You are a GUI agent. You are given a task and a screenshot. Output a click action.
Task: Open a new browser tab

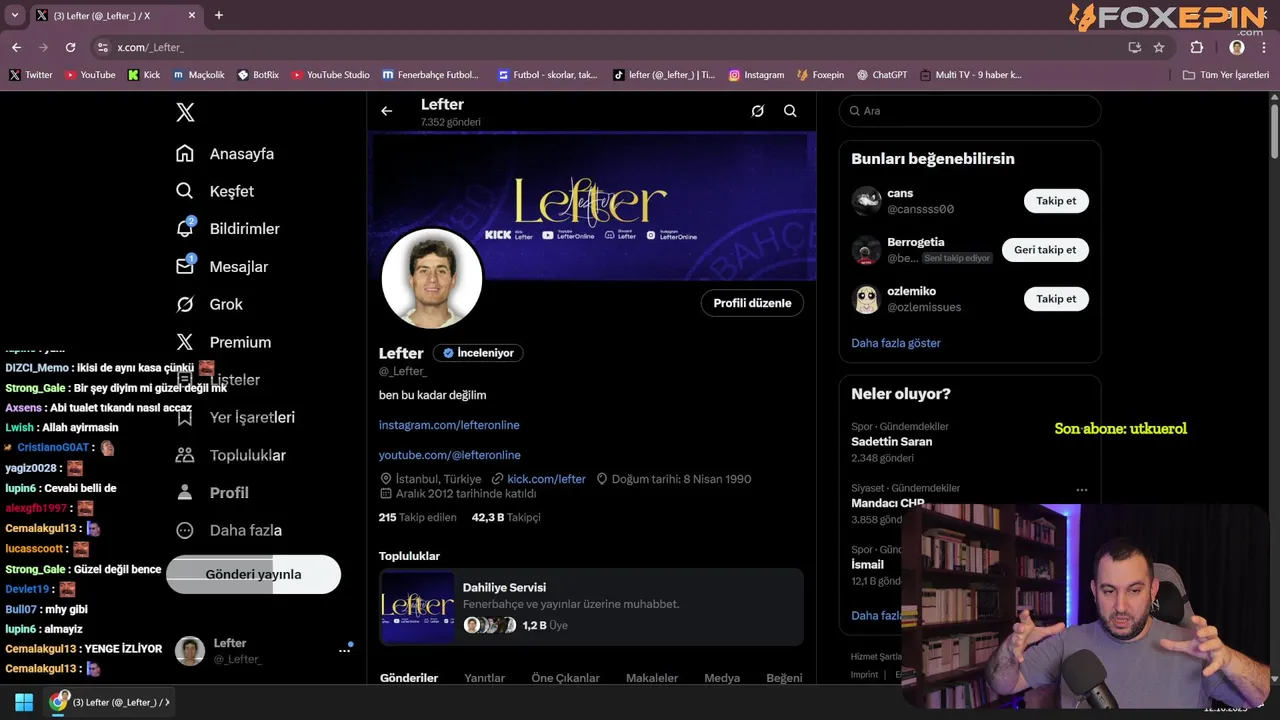tap(219, 15)
